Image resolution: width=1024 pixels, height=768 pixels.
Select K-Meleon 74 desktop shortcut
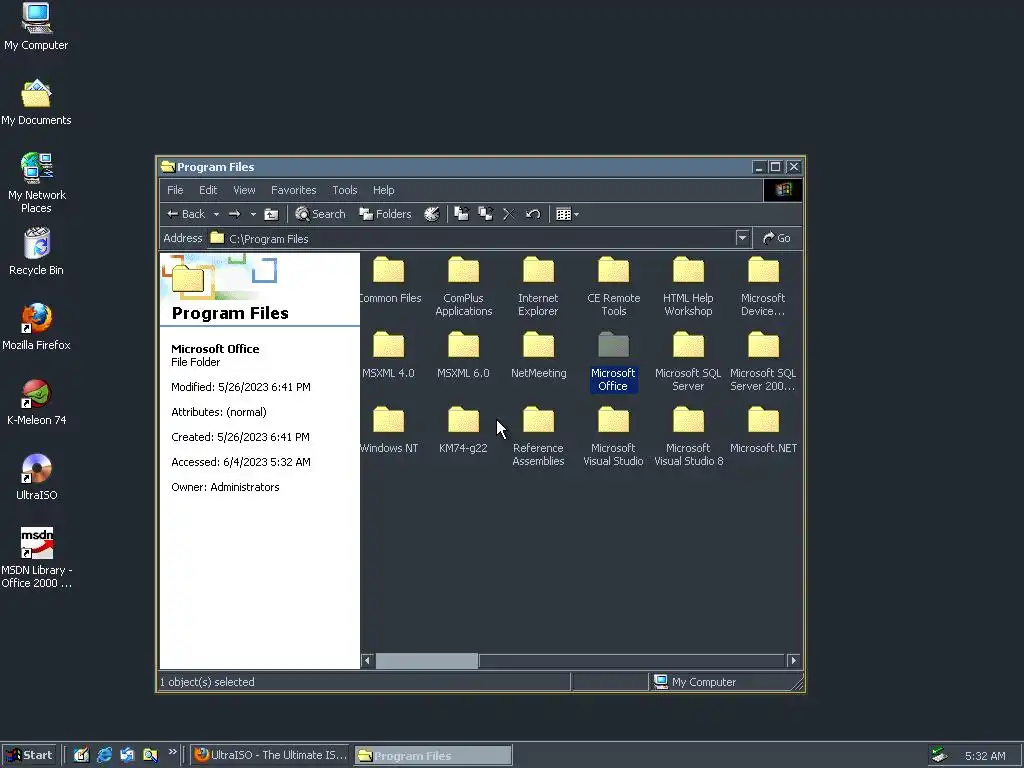[x=37, y=402]
